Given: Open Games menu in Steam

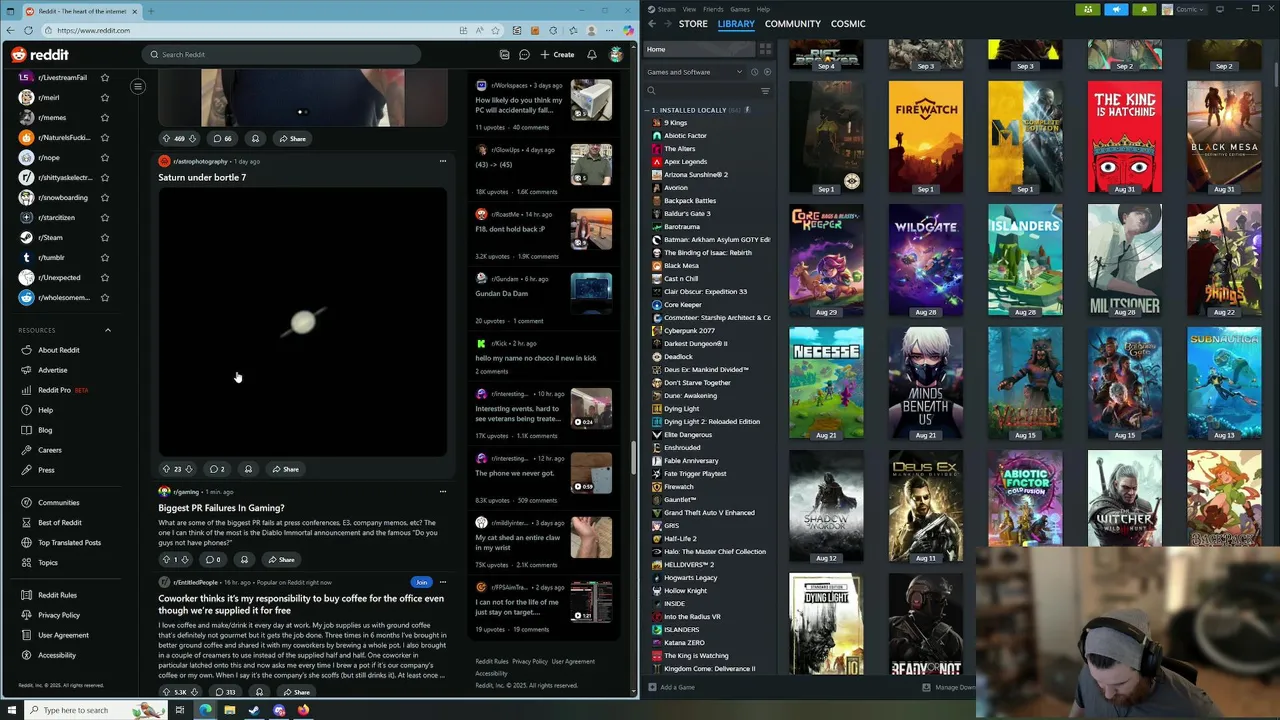Looking at the screenshot, I should [x=740, y=9].
